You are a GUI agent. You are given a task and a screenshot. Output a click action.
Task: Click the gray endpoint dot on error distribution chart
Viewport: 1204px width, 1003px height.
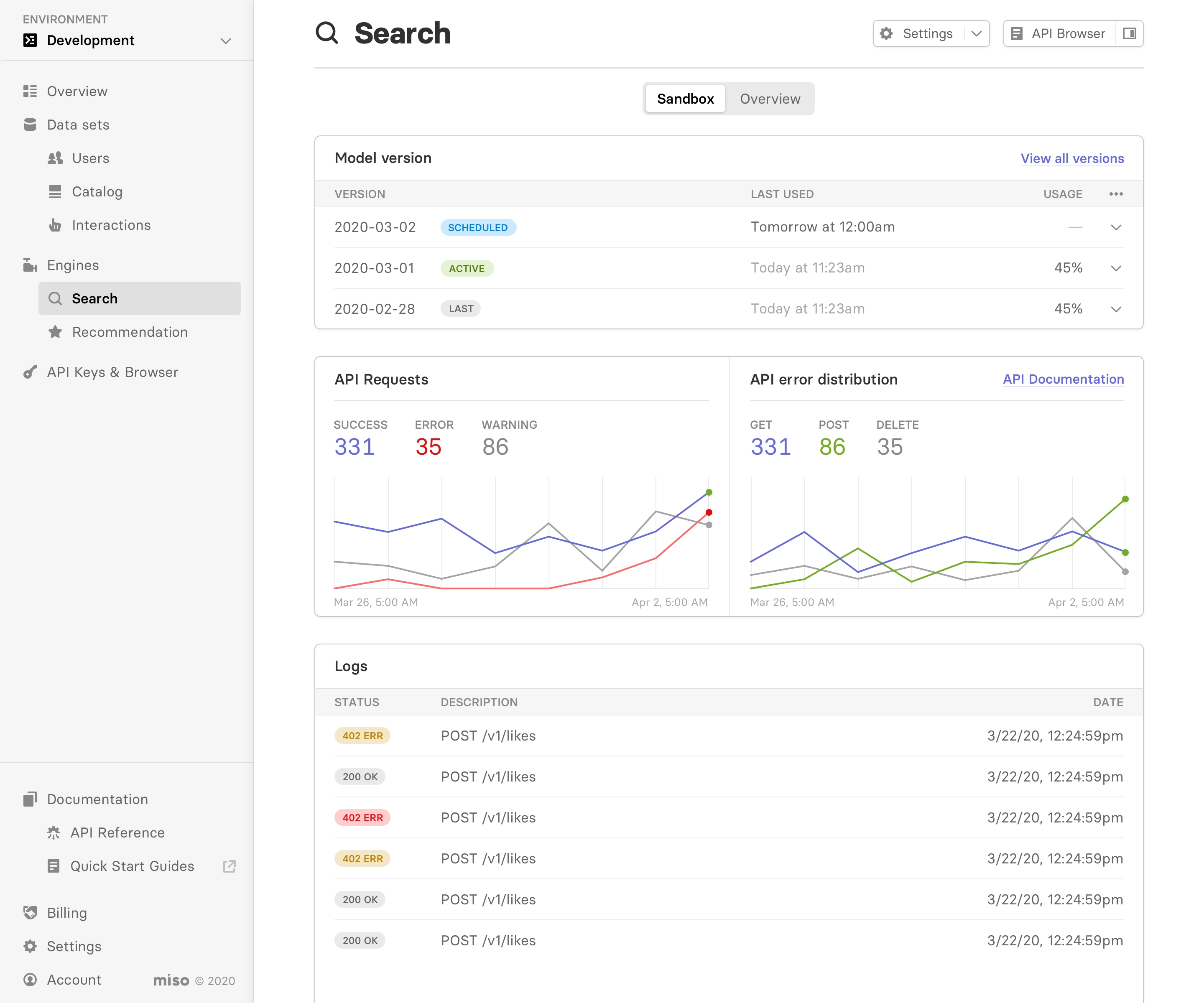[x=1125, y=571]
